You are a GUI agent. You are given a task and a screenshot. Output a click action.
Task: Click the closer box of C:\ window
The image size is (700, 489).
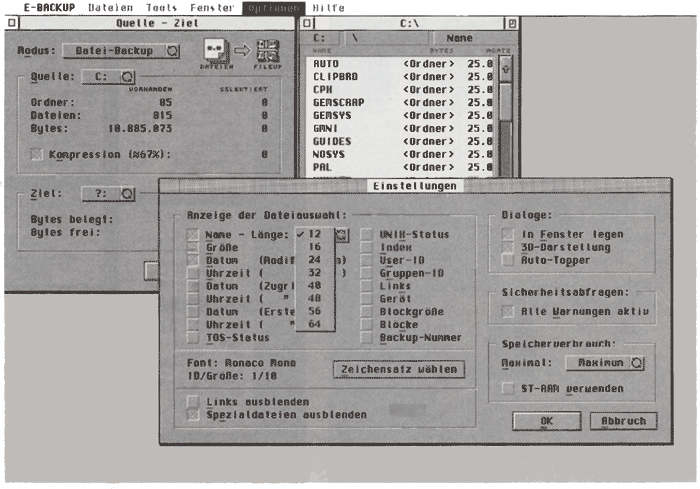click(306, 21)
